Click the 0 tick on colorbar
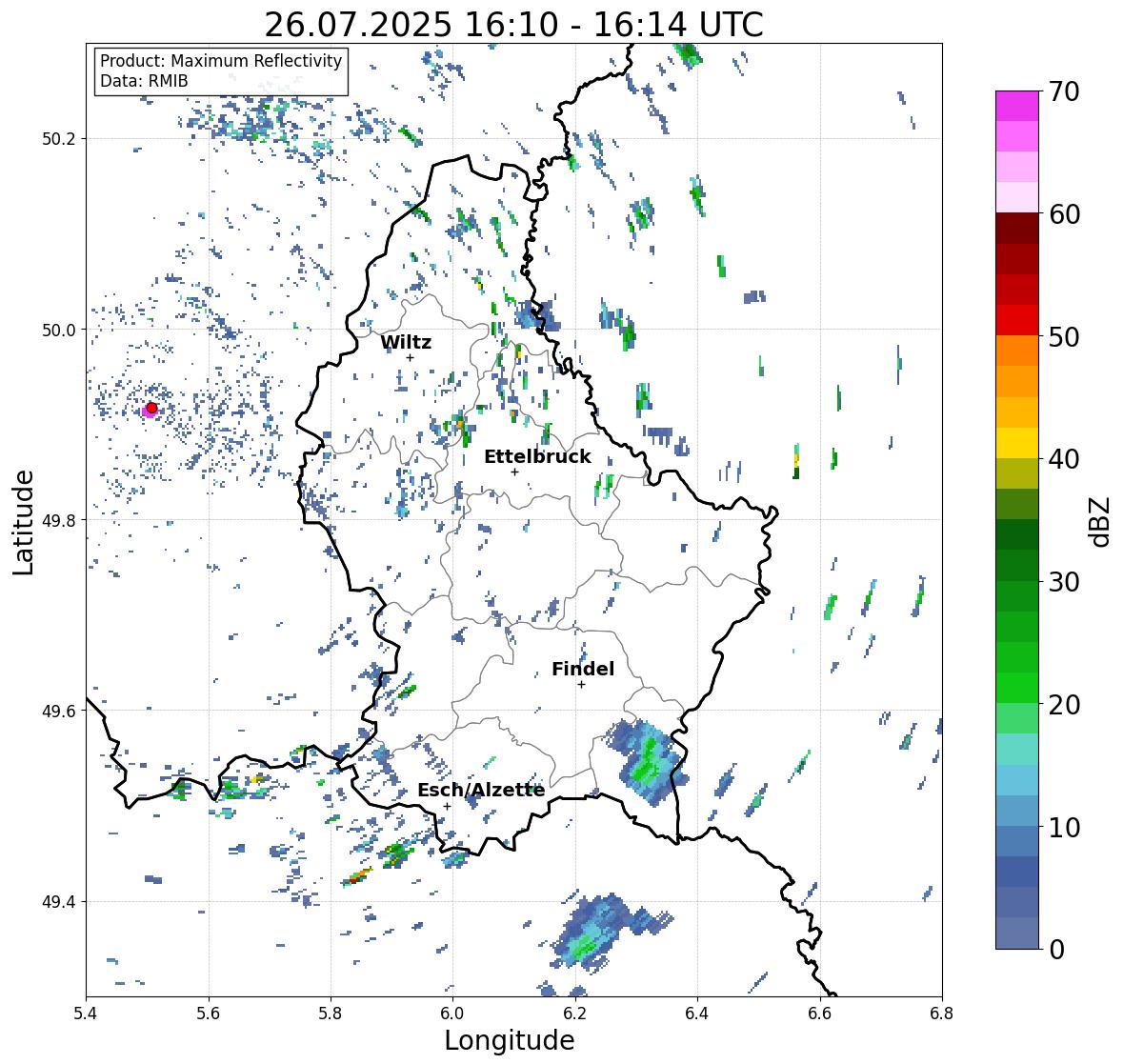 1056,950
